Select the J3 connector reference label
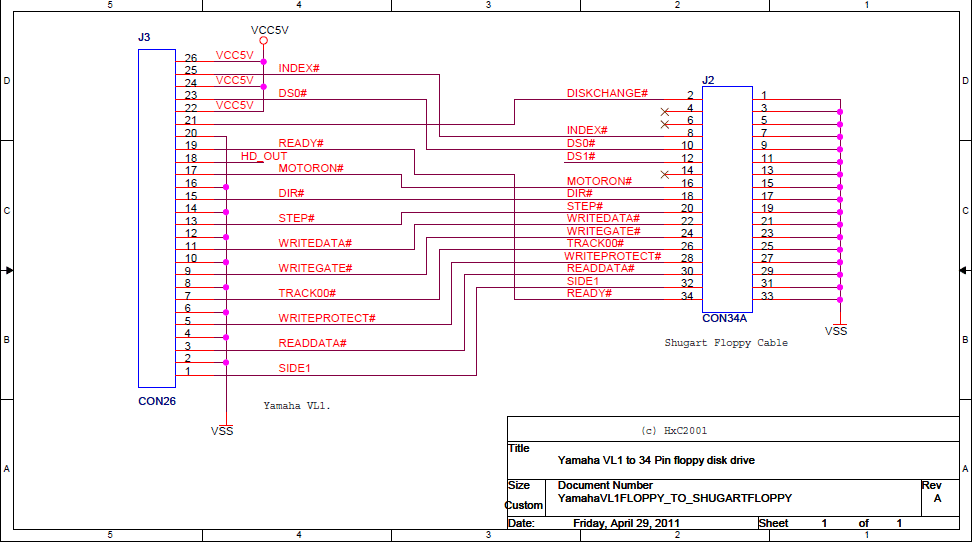 pos(144,37)
